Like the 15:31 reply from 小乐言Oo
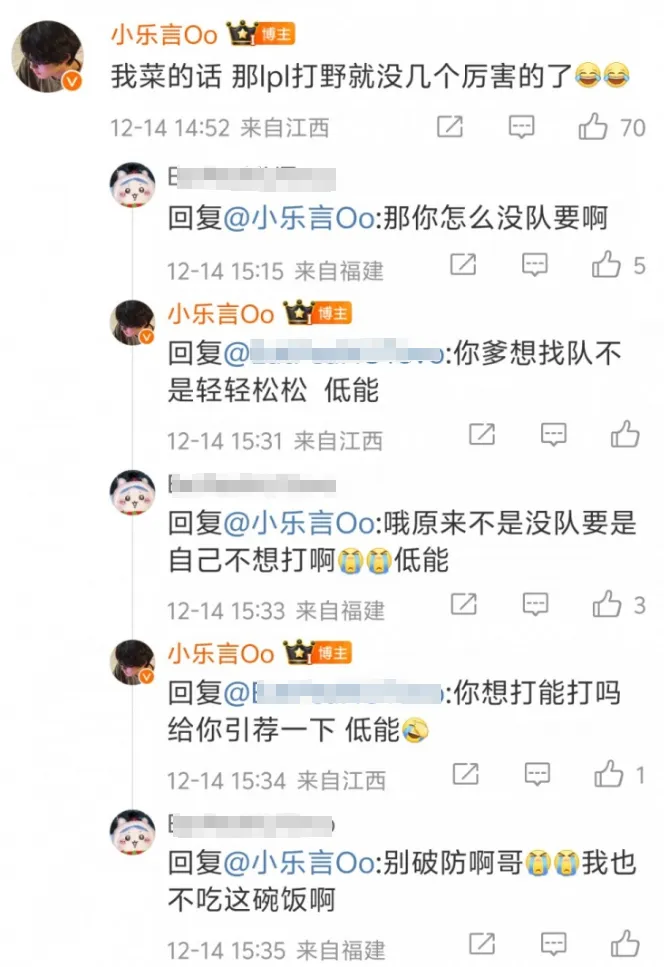 tap(625, 434)
